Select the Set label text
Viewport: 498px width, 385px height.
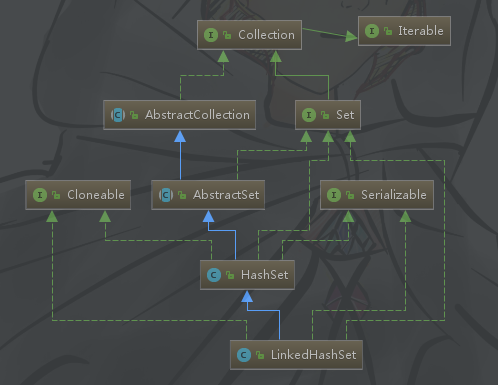point(345,115)
